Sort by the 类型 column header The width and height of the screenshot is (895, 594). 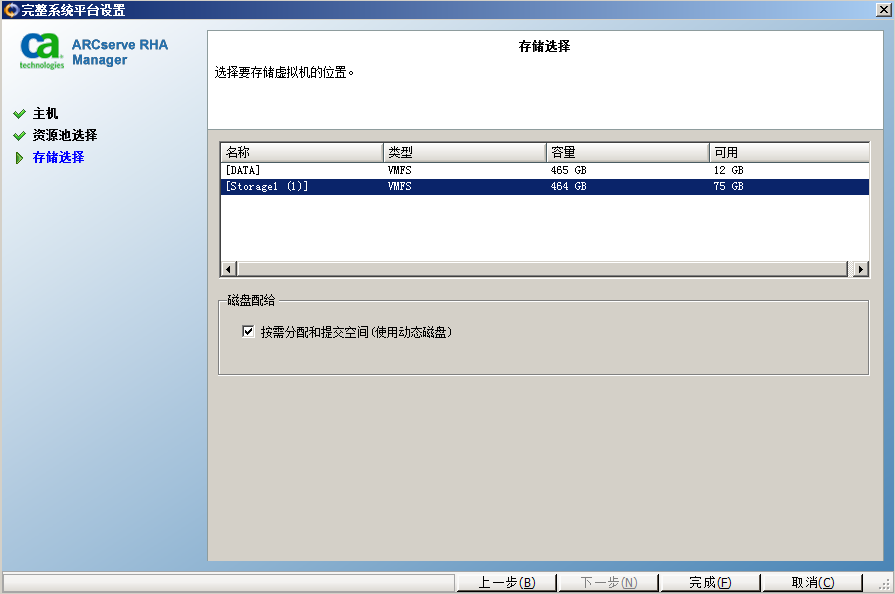pos(465,152)
